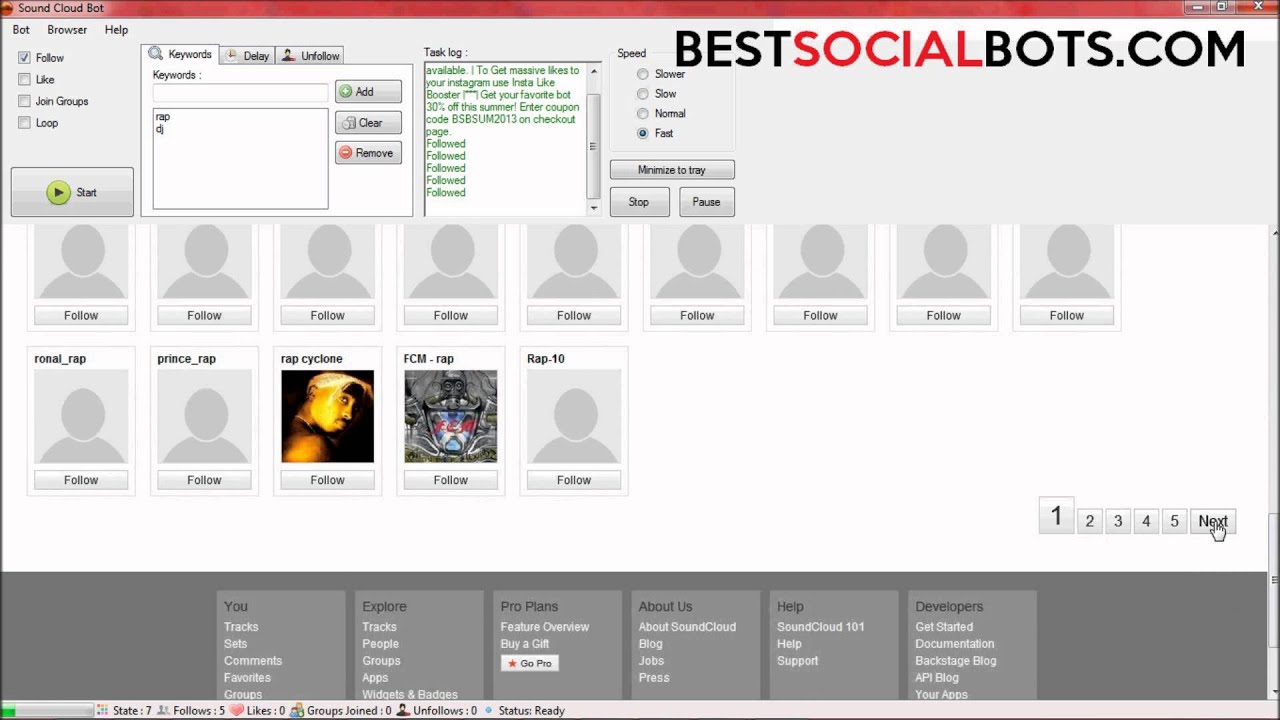
Task: Select the Slow speed option
Action: pos(642,94)
